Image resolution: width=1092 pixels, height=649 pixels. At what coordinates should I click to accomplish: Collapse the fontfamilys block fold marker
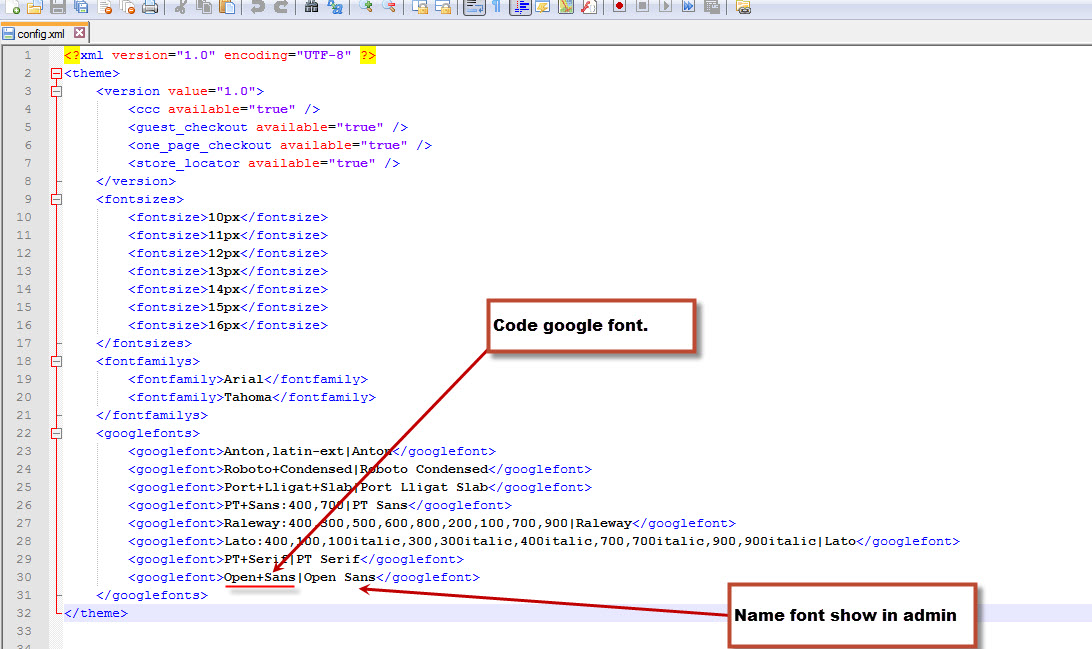coord(56,361)
